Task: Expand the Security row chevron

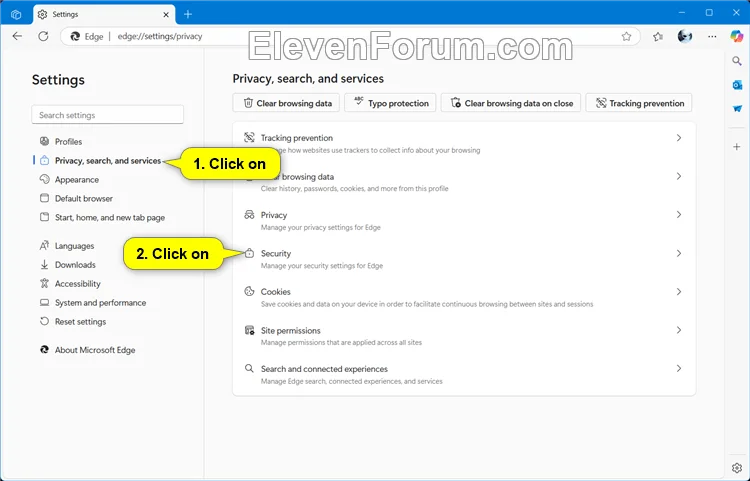Action: pos(679,253)
